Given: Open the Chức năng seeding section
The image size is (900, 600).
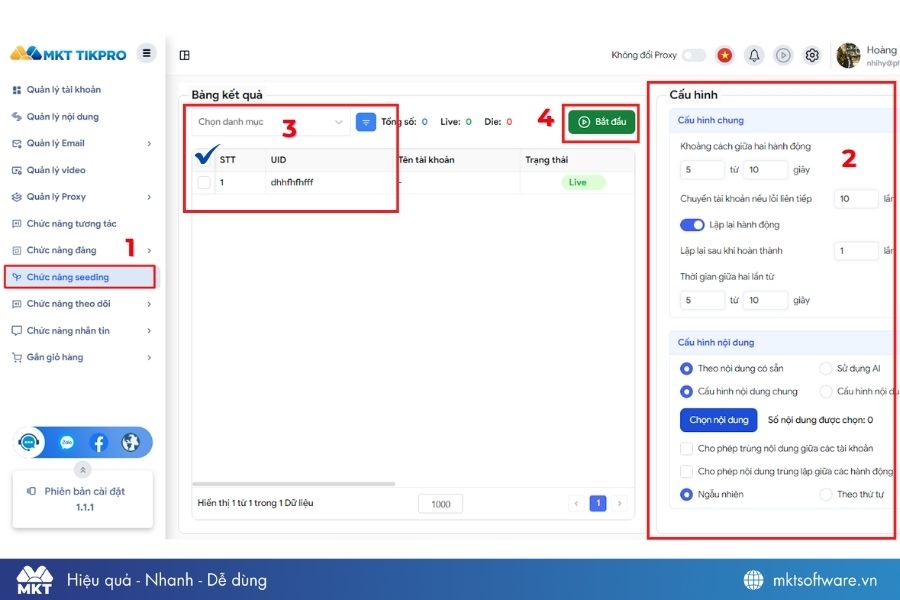Looking at the screenshot, I should pyautogui.click(x=68, y=277).
